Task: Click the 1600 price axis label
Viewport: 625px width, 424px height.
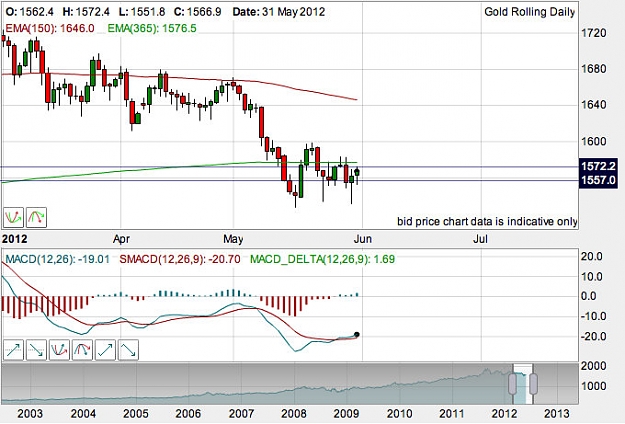Action: coord(594,141)
